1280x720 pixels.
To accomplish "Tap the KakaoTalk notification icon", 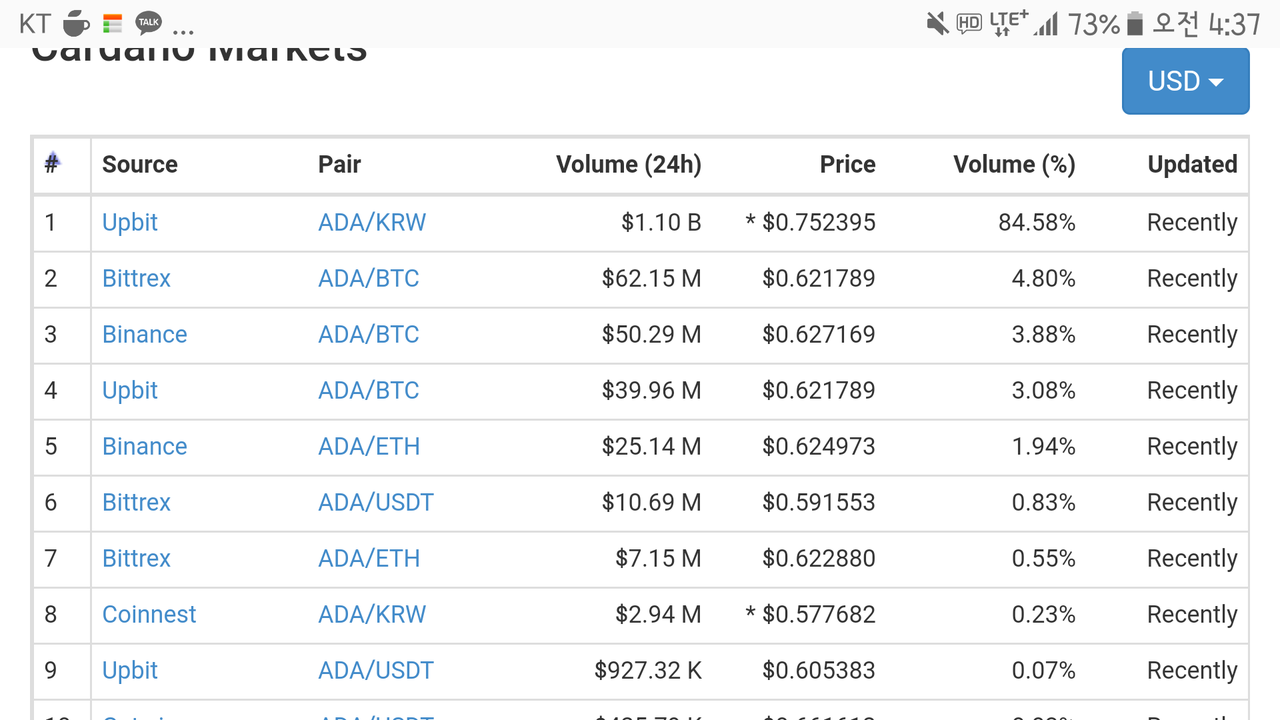I will pyautogui.click(x=149, y=23).
